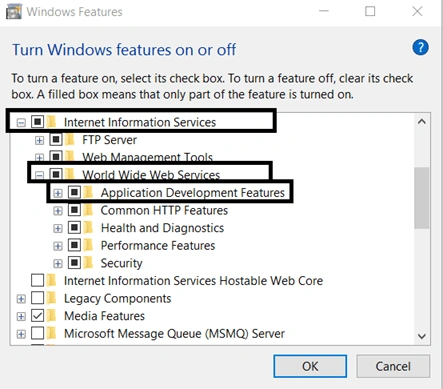
Task: Toggle the Health and Diagnostics checkbox
Action: (74, 227)
